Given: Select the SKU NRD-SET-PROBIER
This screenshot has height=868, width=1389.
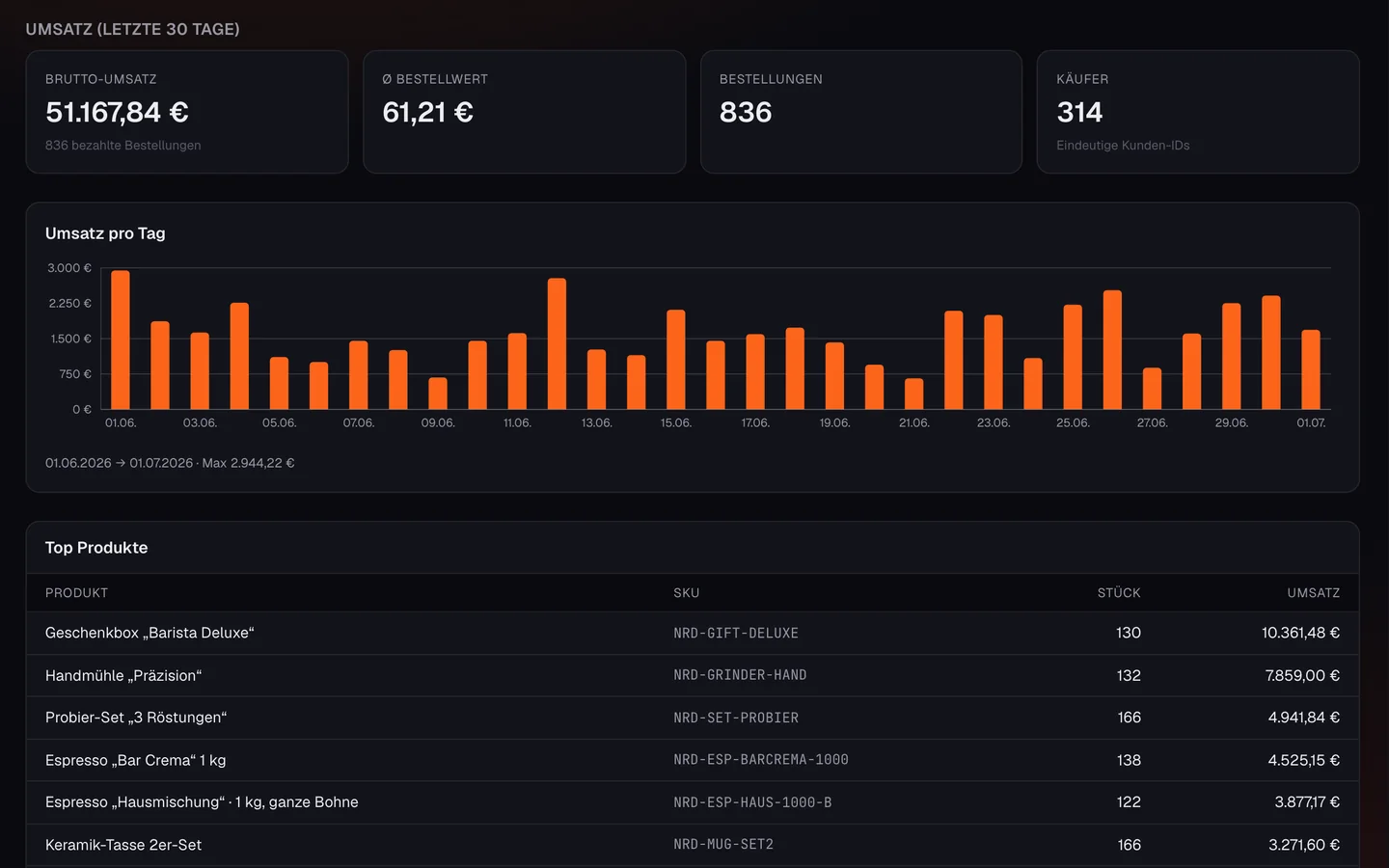Looking at the screenshot, I should [x=736, y=718].
